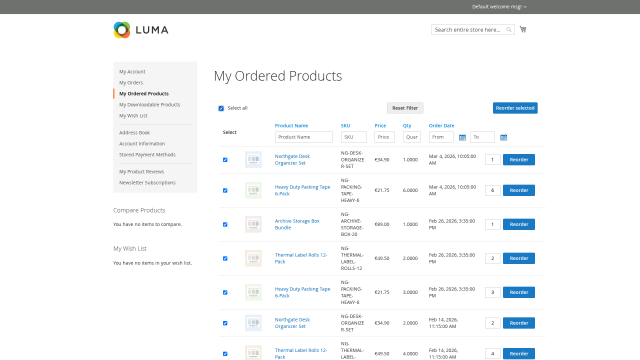Reorder Northgate Desk Organizer Set from Feb 14
This screenshot has width=640, height=360.
point(519,323)
